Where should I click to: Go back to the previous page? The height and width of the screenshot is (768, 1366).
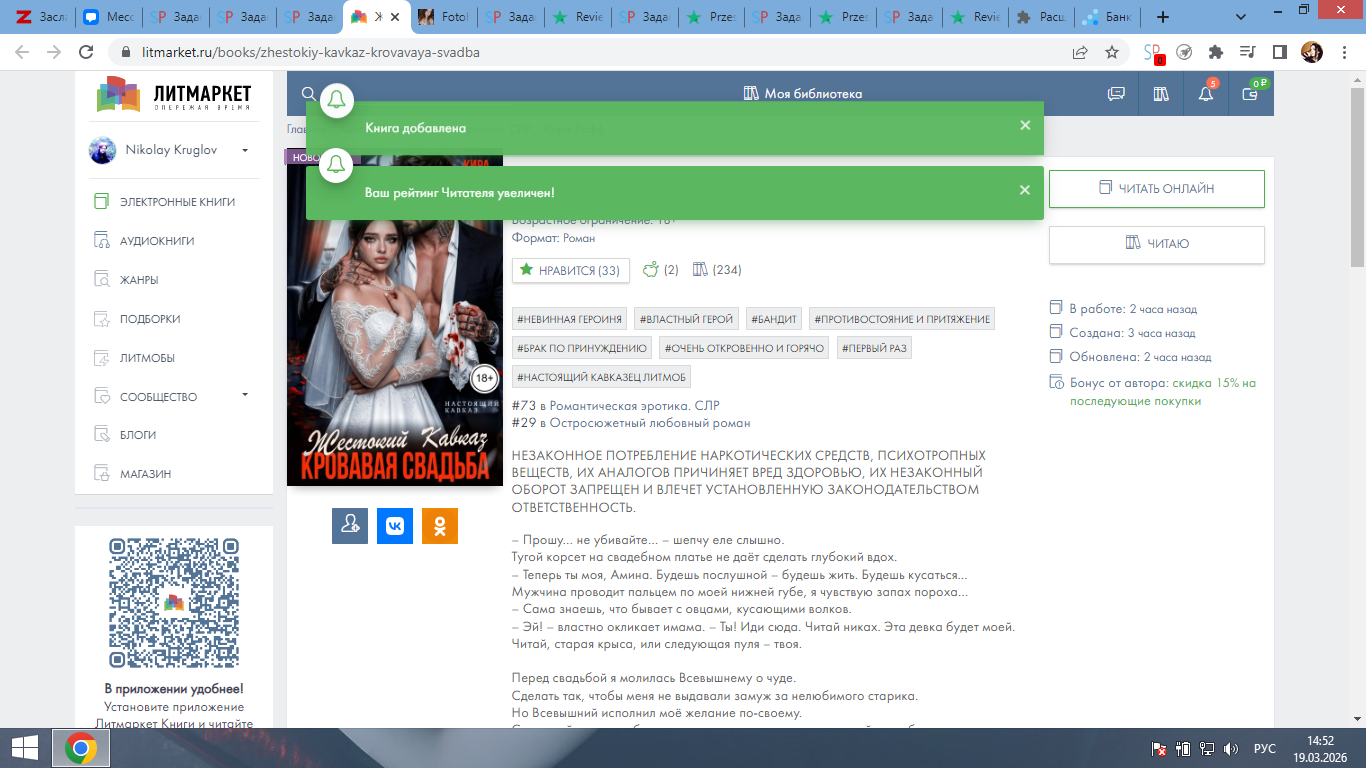[22, 52]
